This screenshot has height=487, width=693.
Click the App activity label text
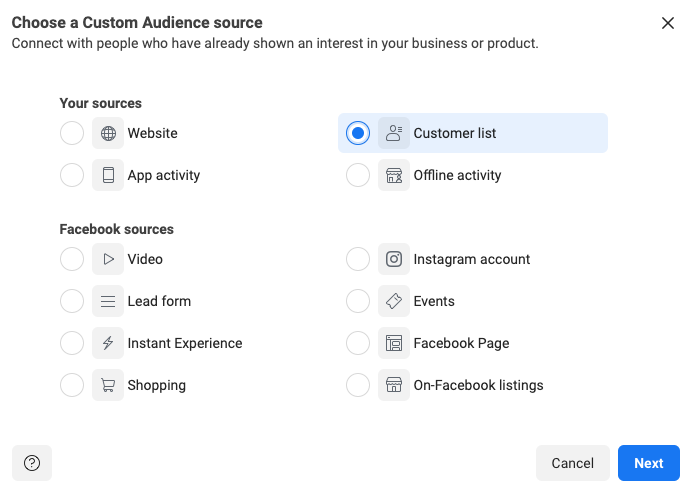(164, 175)
